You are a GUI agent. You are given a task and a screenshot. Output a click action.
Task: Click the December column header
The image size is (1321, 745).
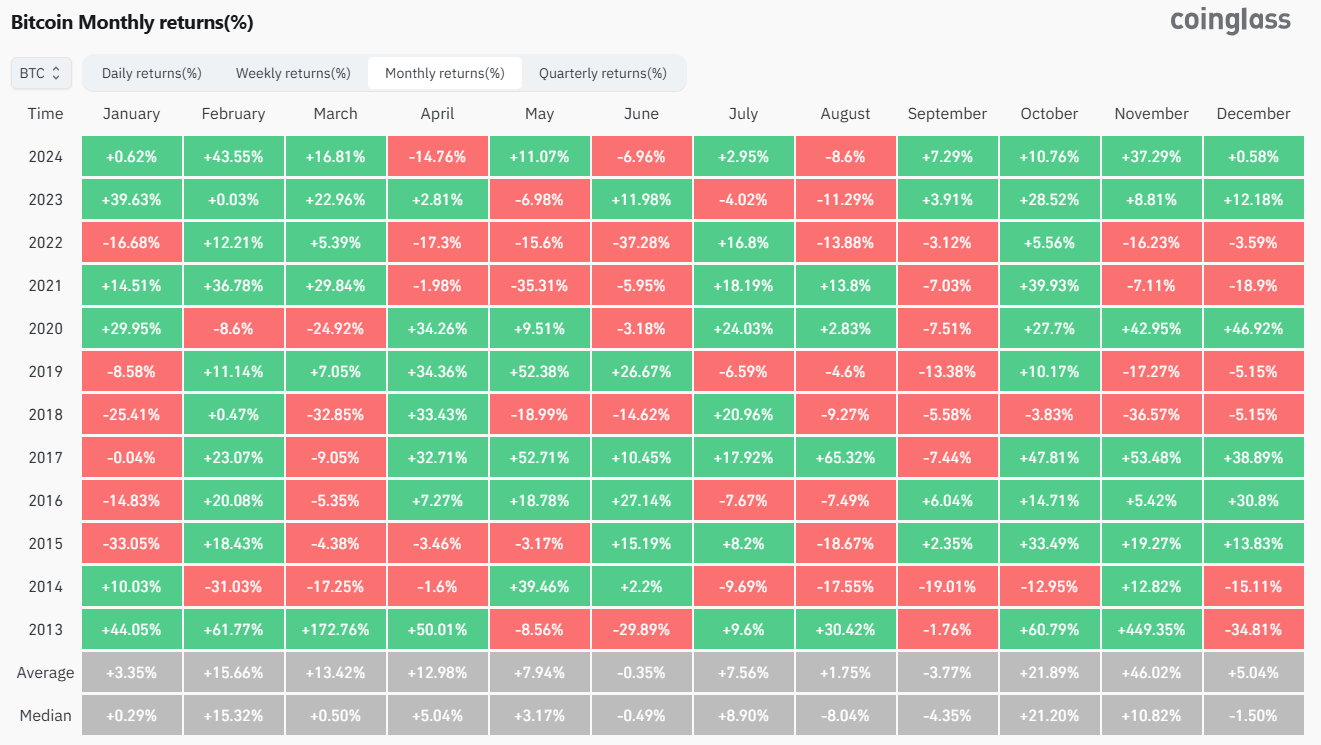pyautogui.click(x=1253, y=114)
